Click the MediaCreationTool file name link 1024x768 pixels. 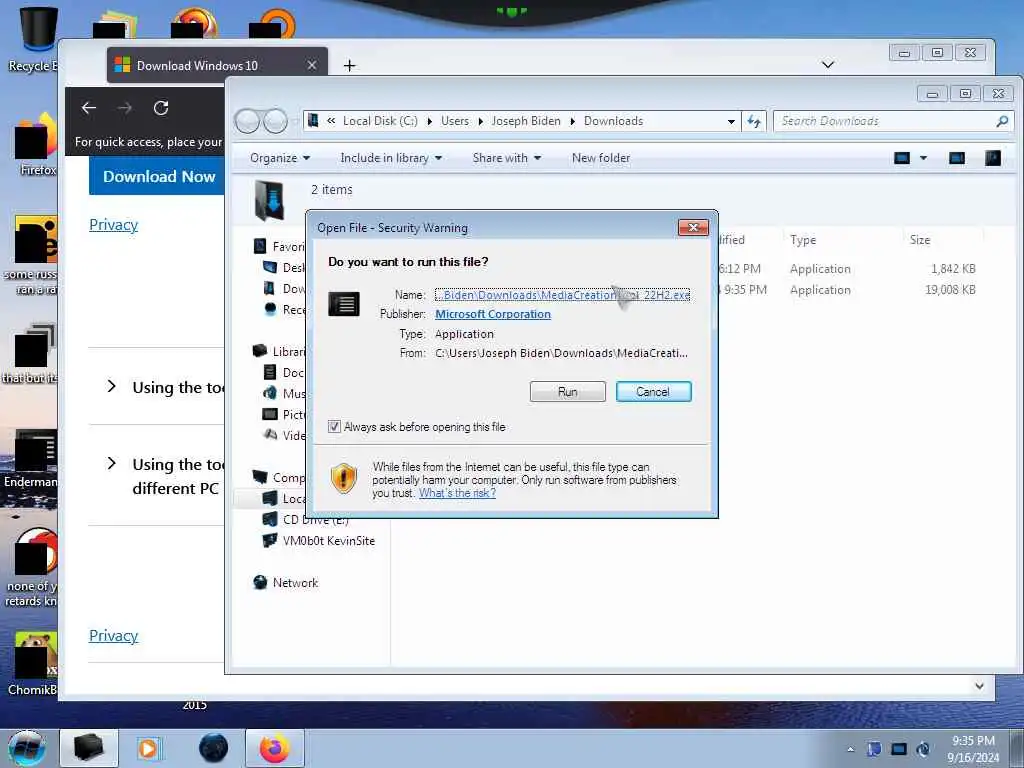(x=563, y=295)
